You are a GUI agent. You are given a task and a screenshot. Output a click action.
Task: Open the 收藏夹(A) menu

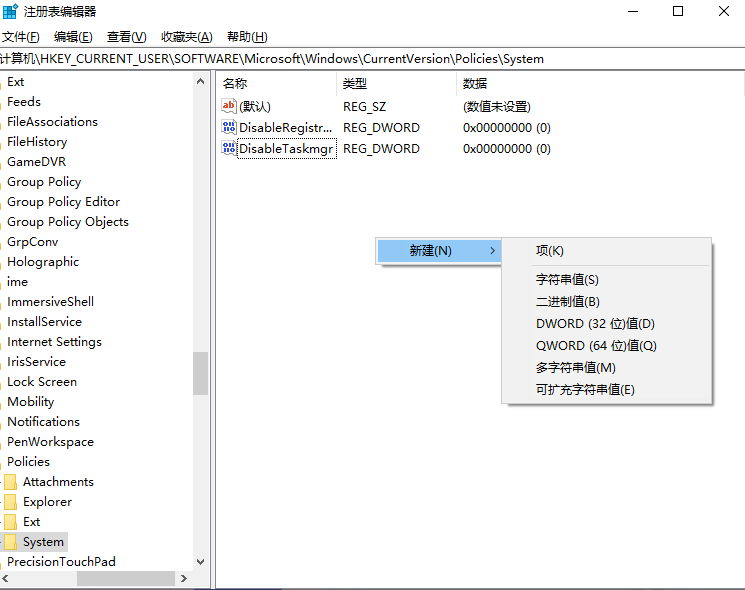187,37
